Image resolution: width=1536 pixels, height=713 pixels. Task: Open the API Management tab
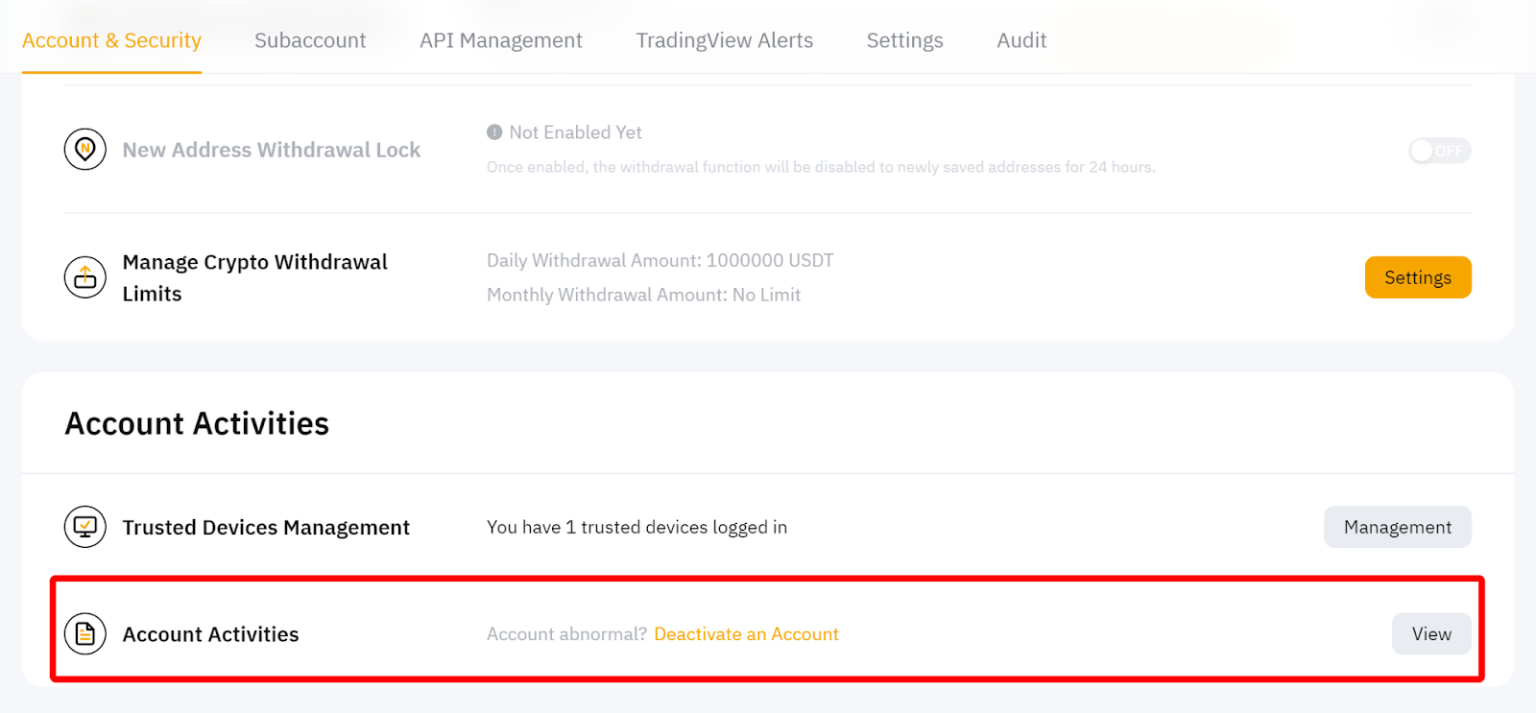coord(501,40)
